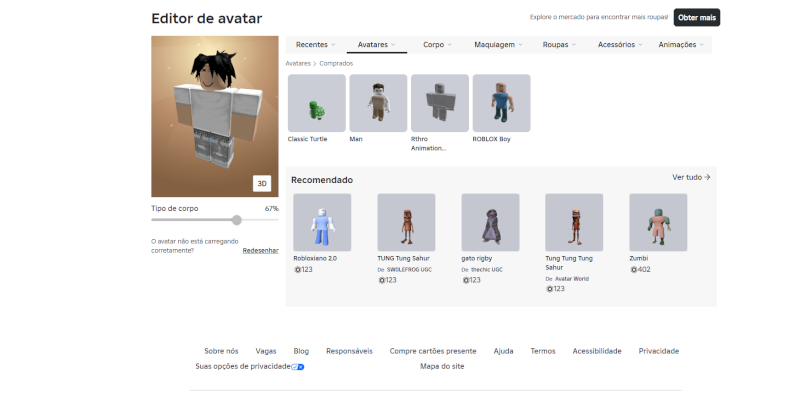Viewport: 800px width, 400px height.
Task: View the gato rigby recommended item
Action: point(490,222)
